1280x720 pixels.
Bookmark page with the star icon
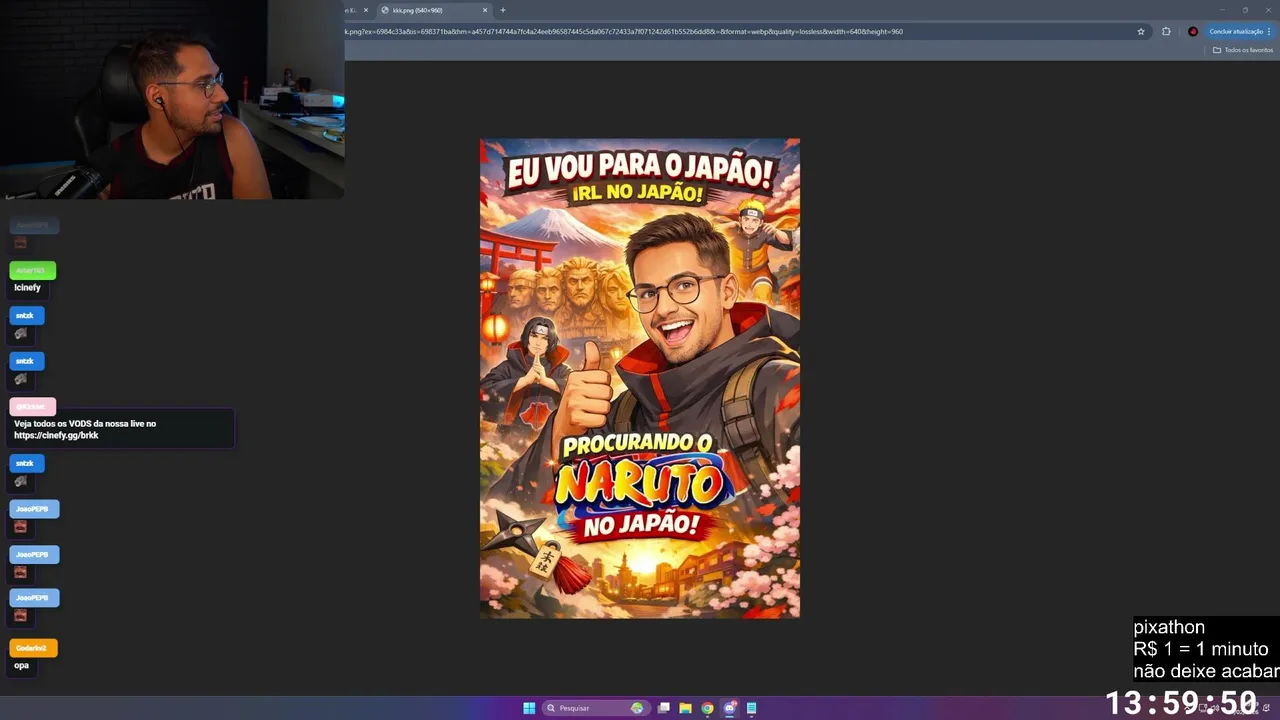(1141, 31)
